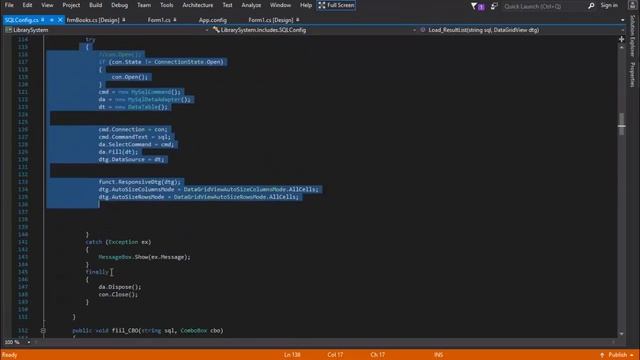Click the feedback icon beside notifications
Image resolution: width=640 pixels, height=360 pixels.
[x=494, y=6]
